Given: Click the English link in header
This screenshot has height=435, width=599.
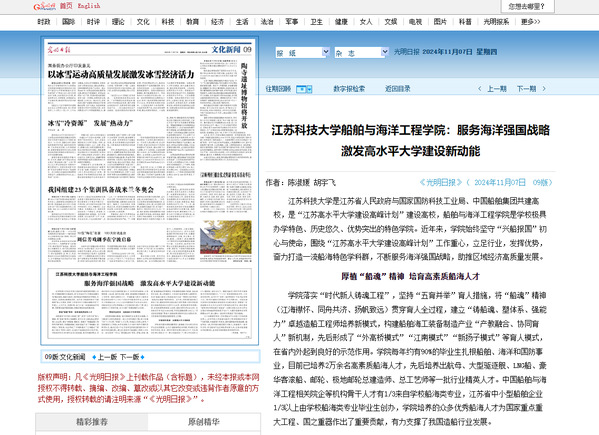Looking at the screenshot, I should tap(89, 6).
